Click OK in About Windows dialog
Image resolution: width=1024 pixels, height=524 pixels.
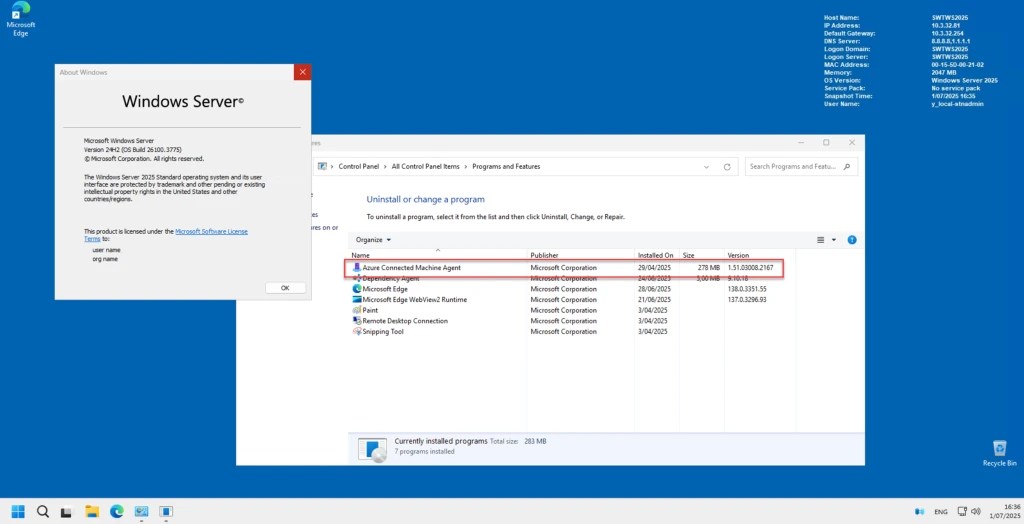click(285, 287)
